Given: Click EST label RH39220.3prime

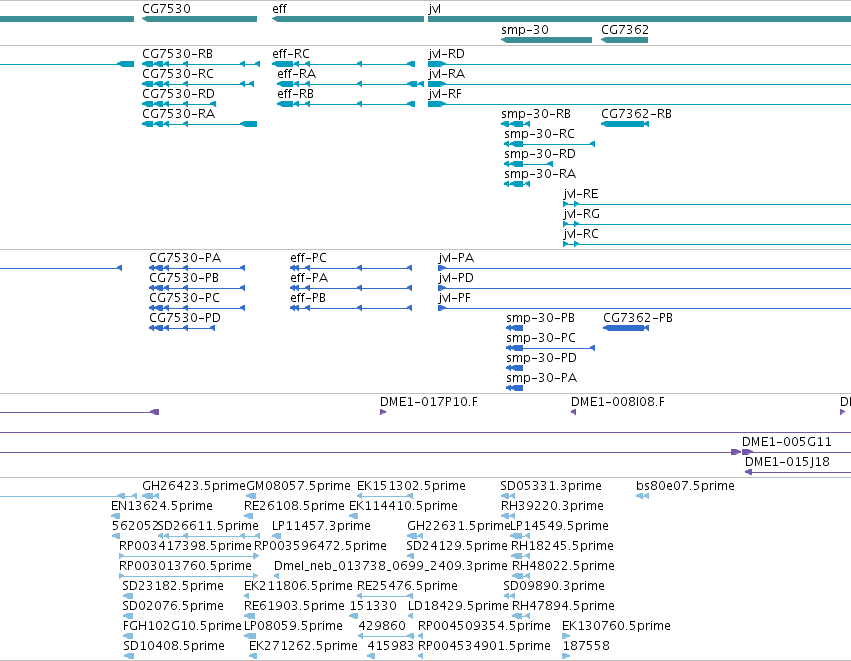Looking at the screenshot, I should click(552, 506).
